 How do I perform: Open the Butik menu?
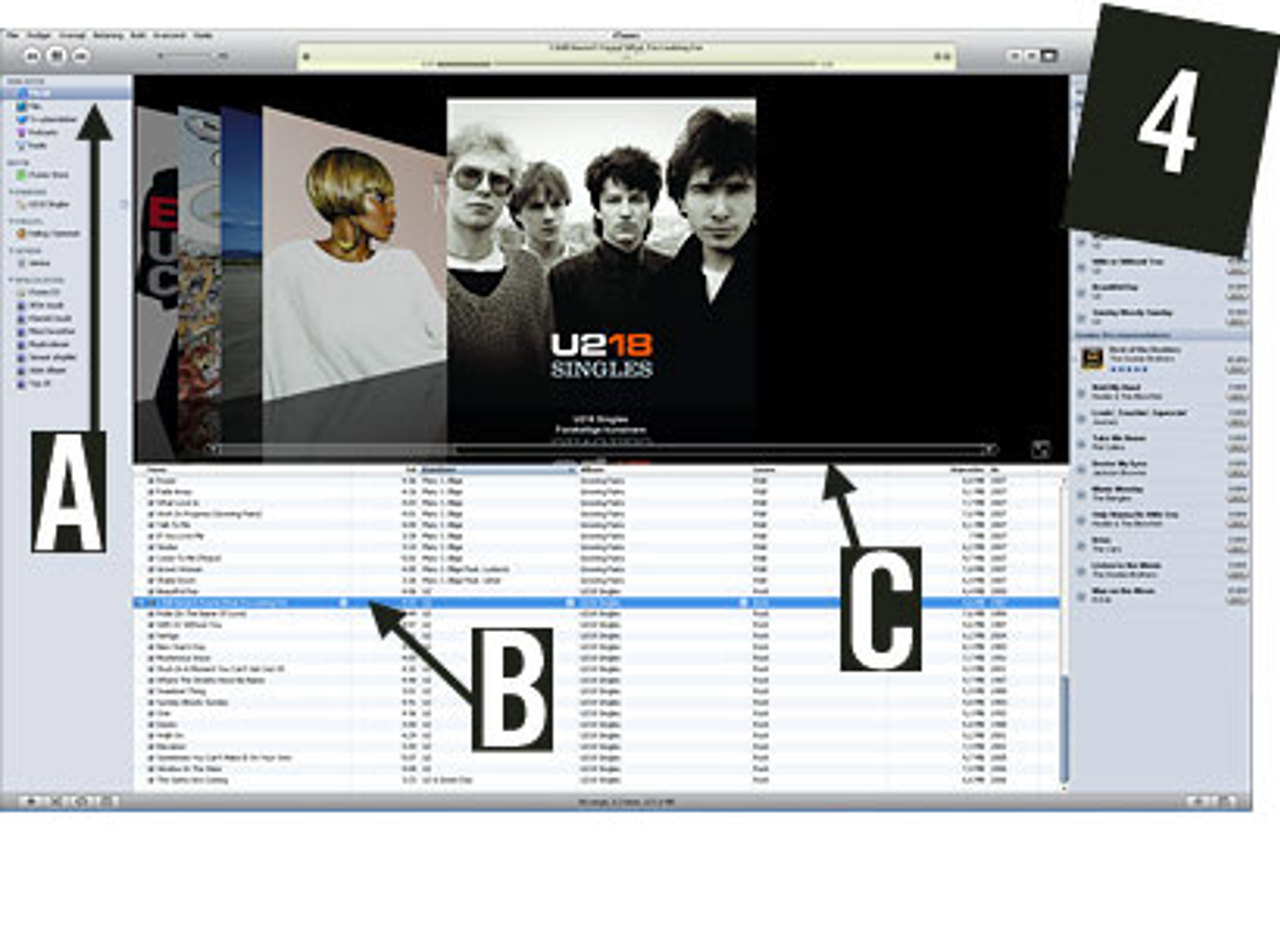[138, 35]
